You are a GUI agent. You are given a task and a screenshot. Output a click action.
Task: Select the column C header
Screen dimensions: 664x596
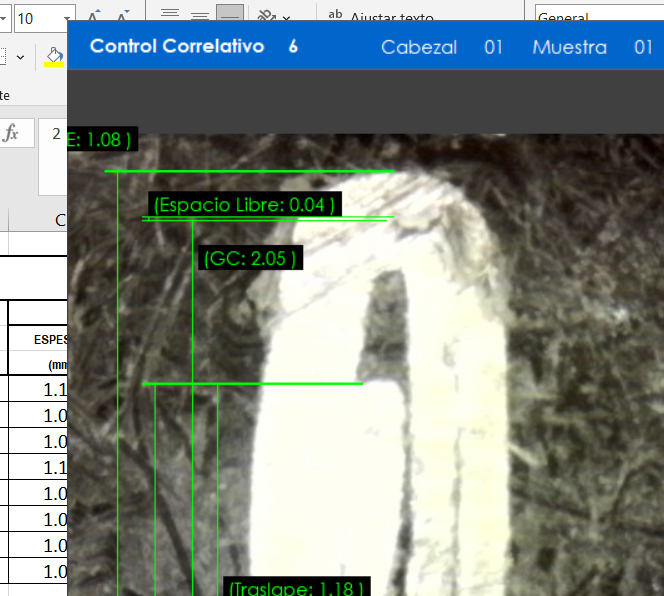[59, 219]
